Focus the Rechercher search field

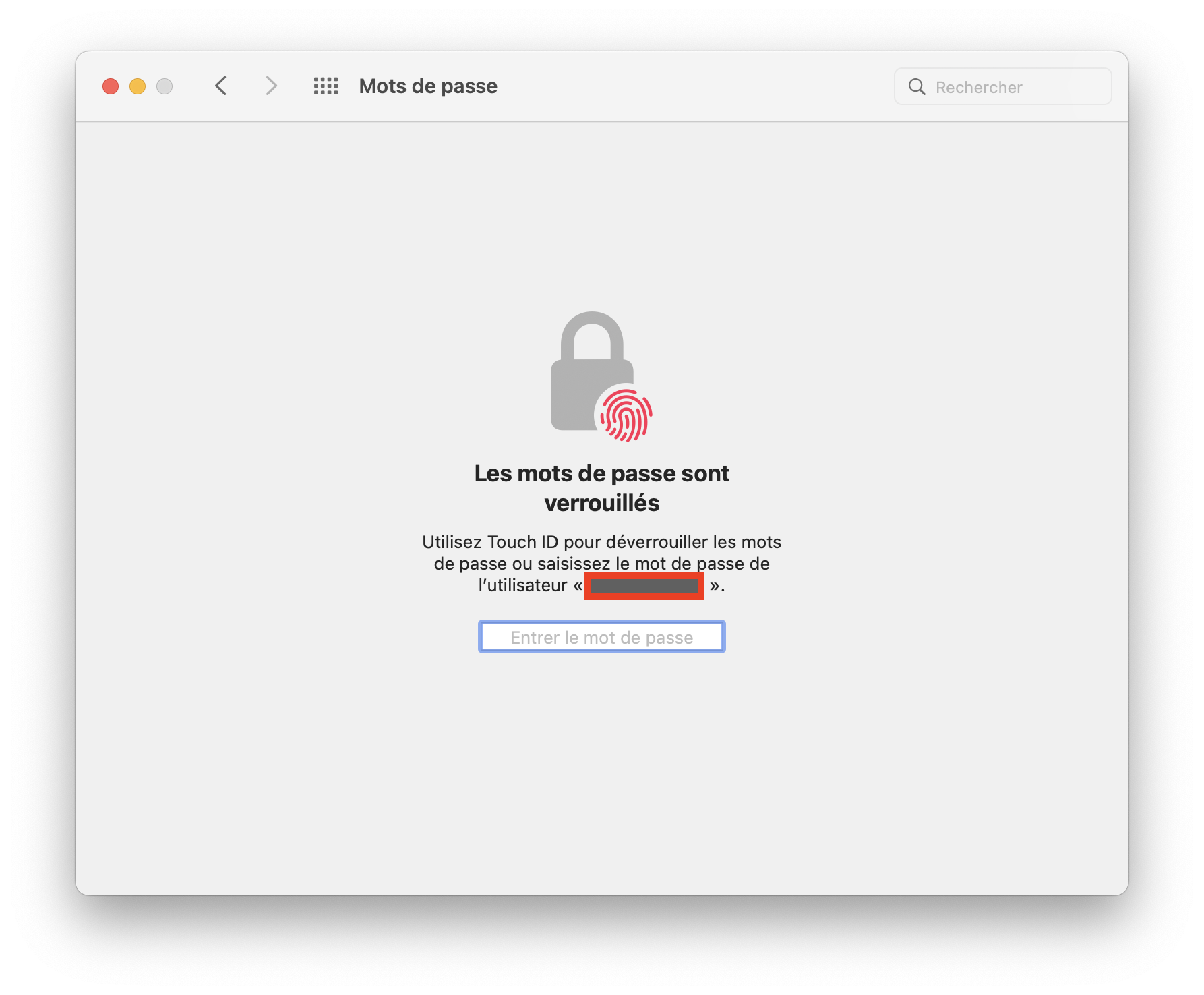coord(1003,86)
